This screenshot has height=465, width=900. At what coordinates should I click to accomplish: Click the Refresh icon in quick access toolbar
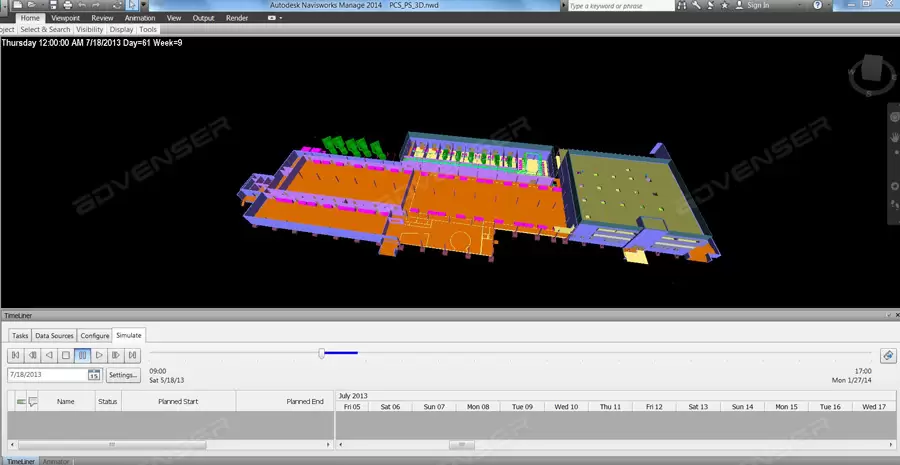coord(118,5)
